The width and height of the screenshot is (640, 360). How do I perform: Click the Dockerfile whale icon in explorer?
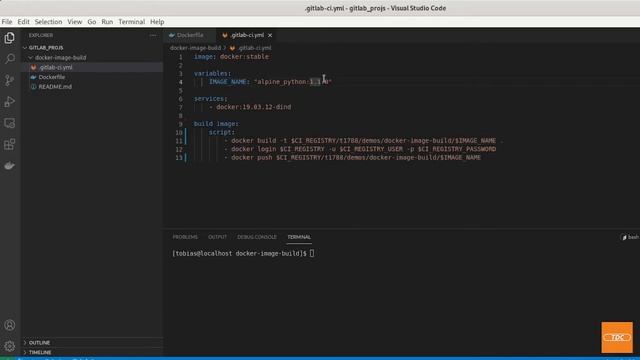[33, 77]
